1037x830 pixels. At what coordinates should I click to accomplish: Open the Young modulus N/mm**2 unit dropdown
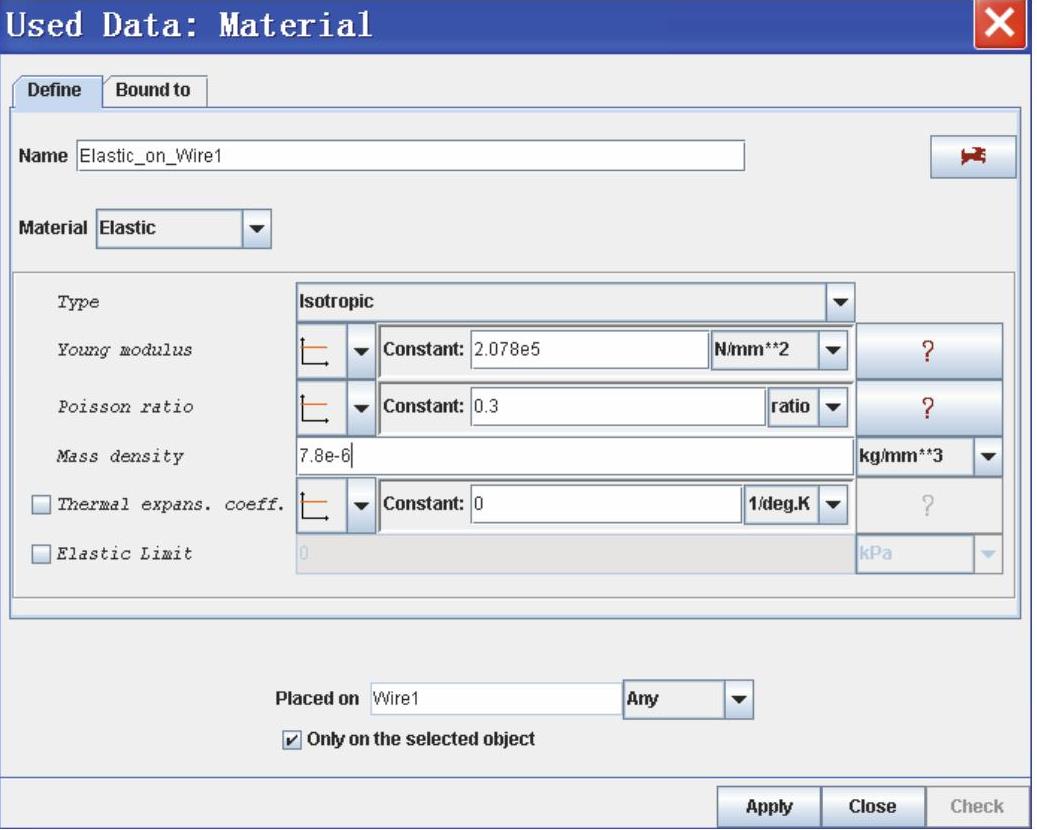(831, 351)
